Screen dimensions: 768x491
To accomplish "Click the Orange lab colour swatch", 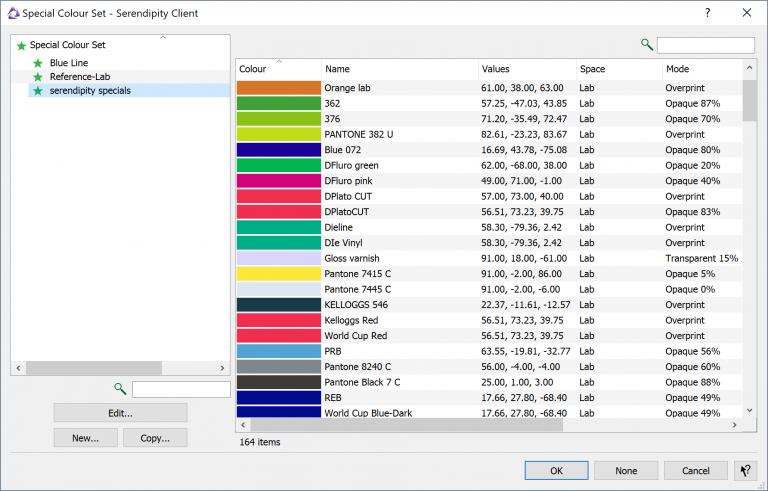I will 279,88.
